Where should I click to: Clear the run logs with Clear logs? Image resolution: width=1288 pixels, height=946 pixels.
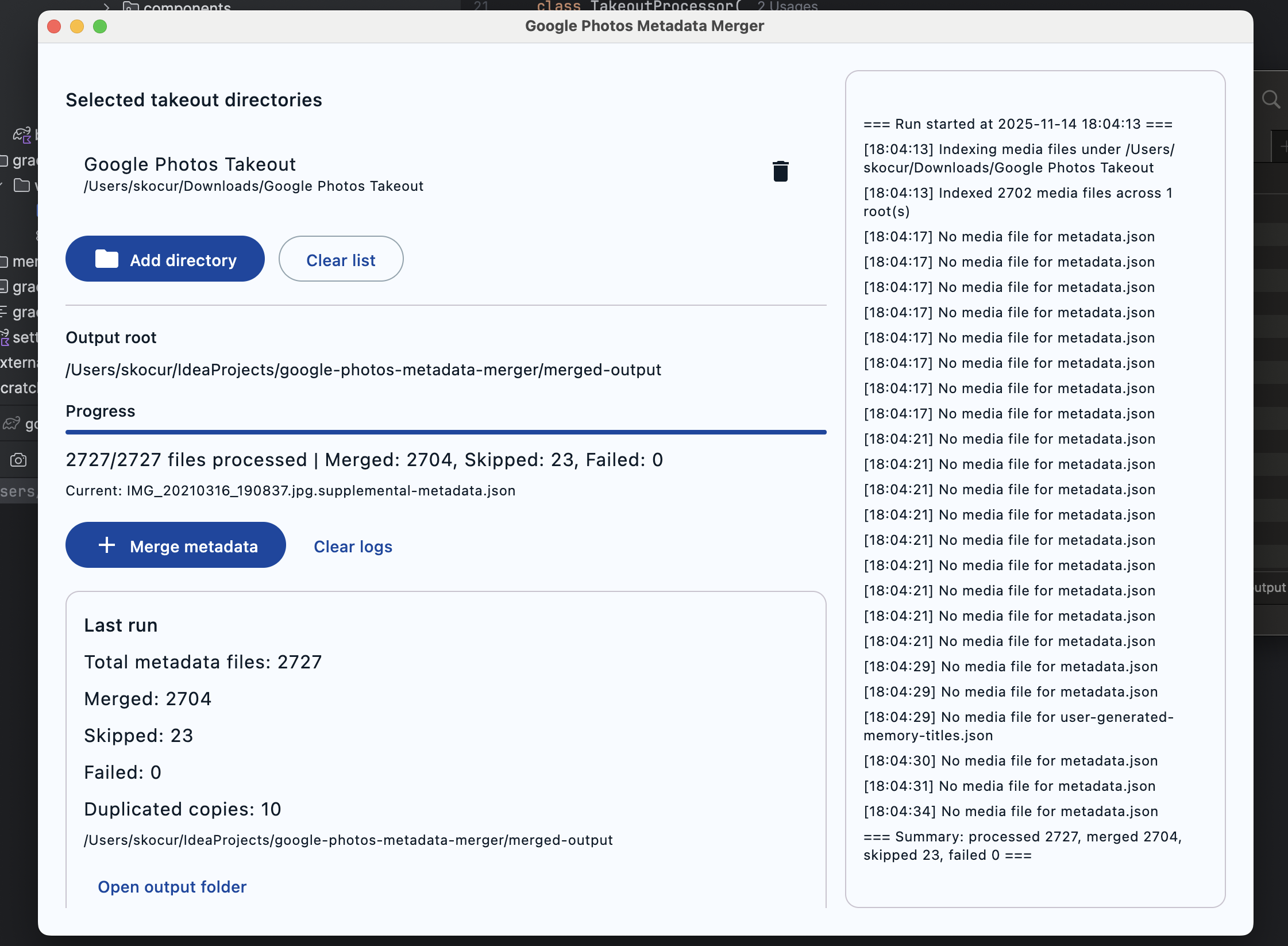[352, 547]
